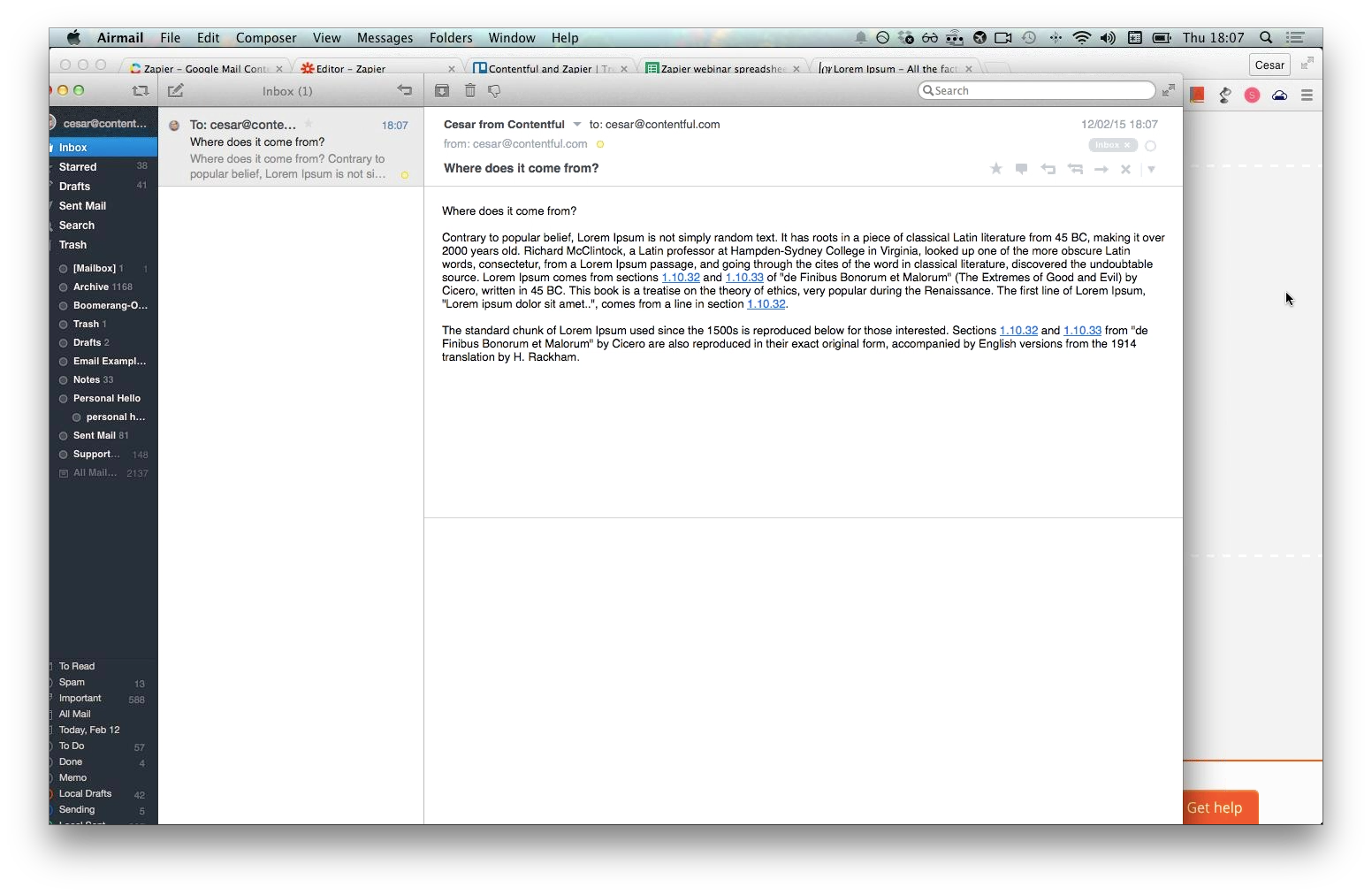1372x895 pixels.
Task: Click the trash icon in the message toolbar
Action: click(x=470, y=90)
